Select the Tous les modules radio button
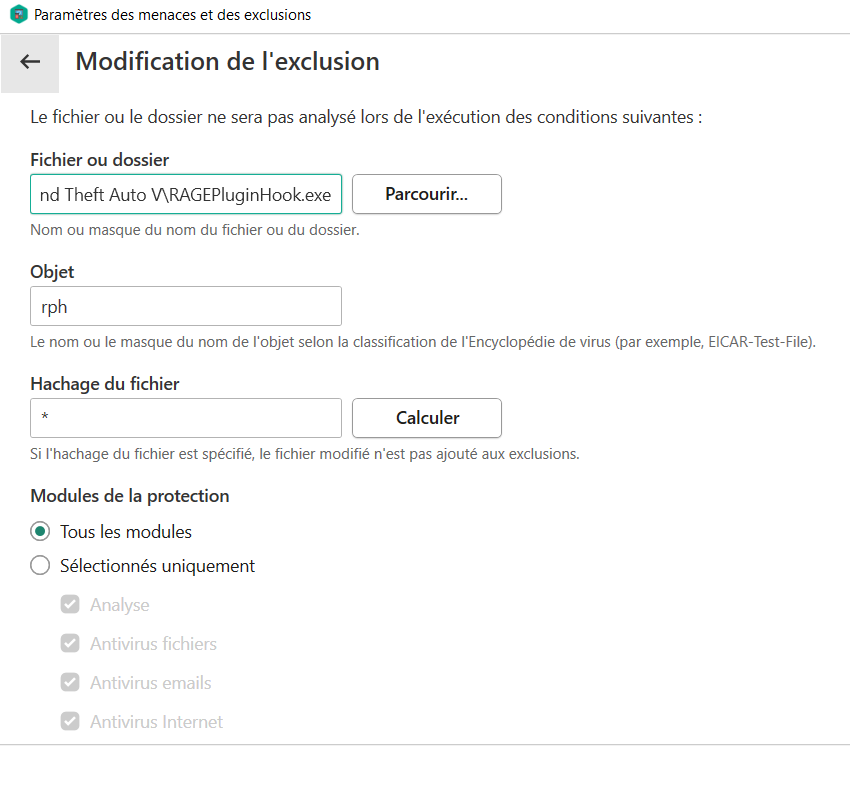The height and width of the screenshot is (788, 850). (x=40, y=531)
